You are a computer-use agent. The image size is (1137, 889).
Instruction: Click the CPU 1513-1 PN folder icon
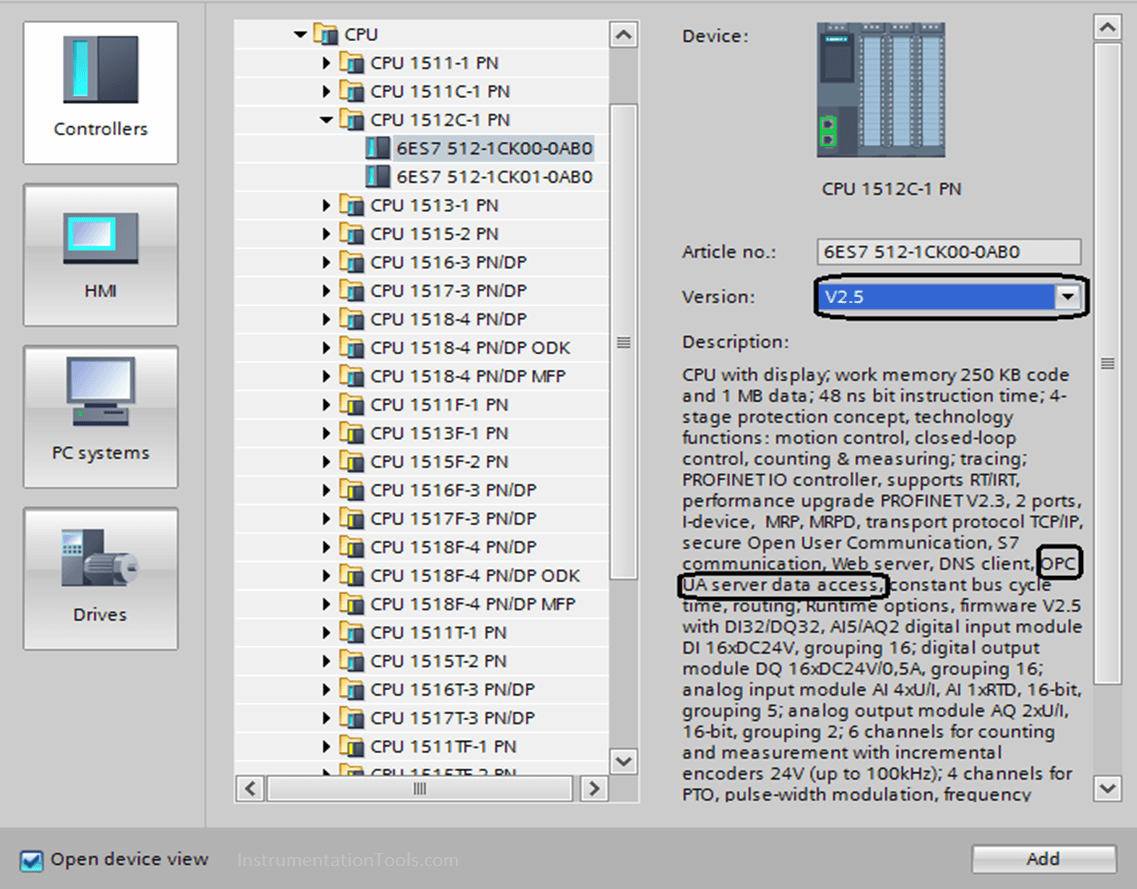pos(352,205)
